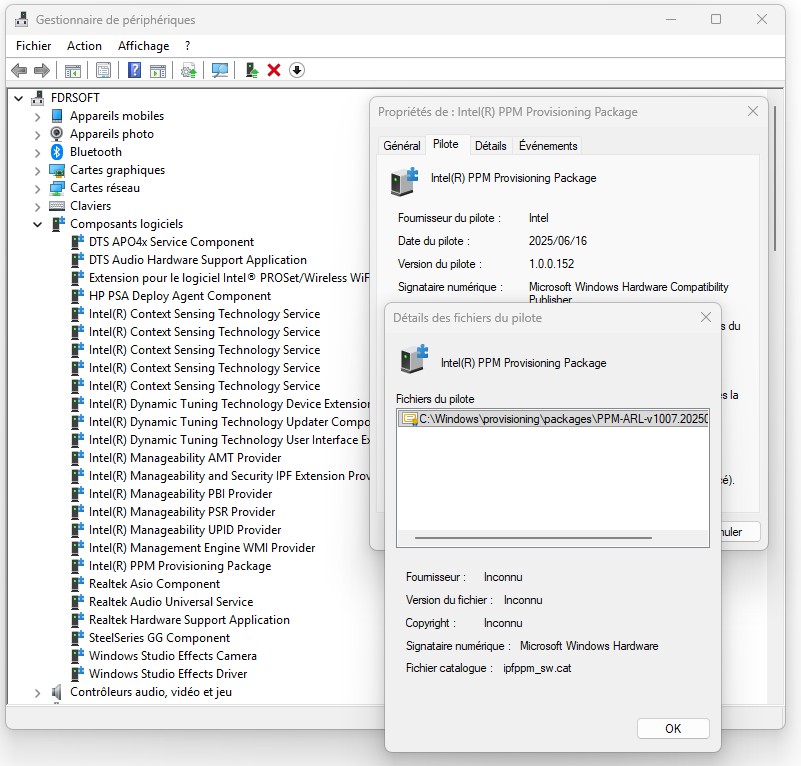Viewport: 801px width, 766px height.
Task: Switch to the Détails tab
Action: (490, 146)
